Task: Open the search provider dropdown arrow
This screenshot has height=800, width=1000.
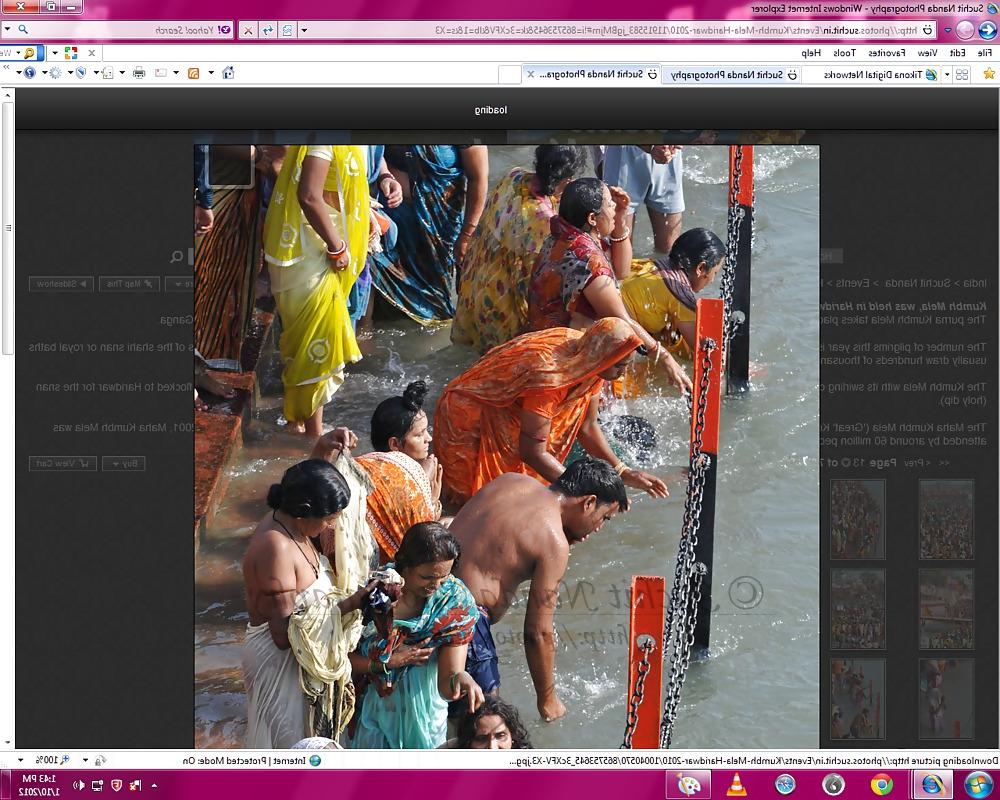Action: tap(7, 30)
